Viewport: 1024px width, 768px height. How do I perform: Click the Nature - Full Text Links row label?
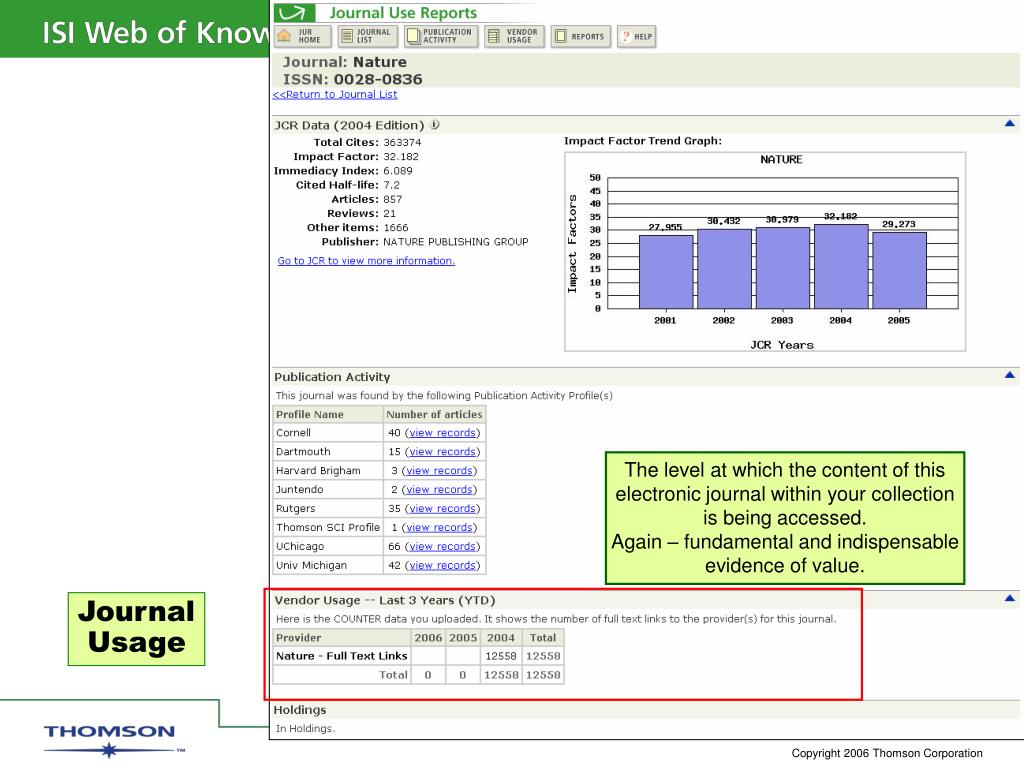(x=342, y=656)
